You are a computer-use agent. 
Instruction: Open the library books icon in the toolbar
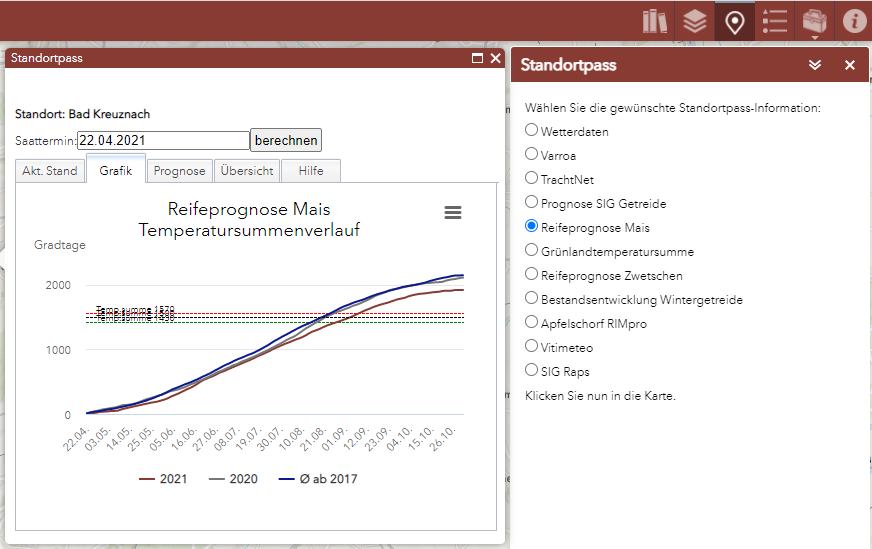point(655,22)
